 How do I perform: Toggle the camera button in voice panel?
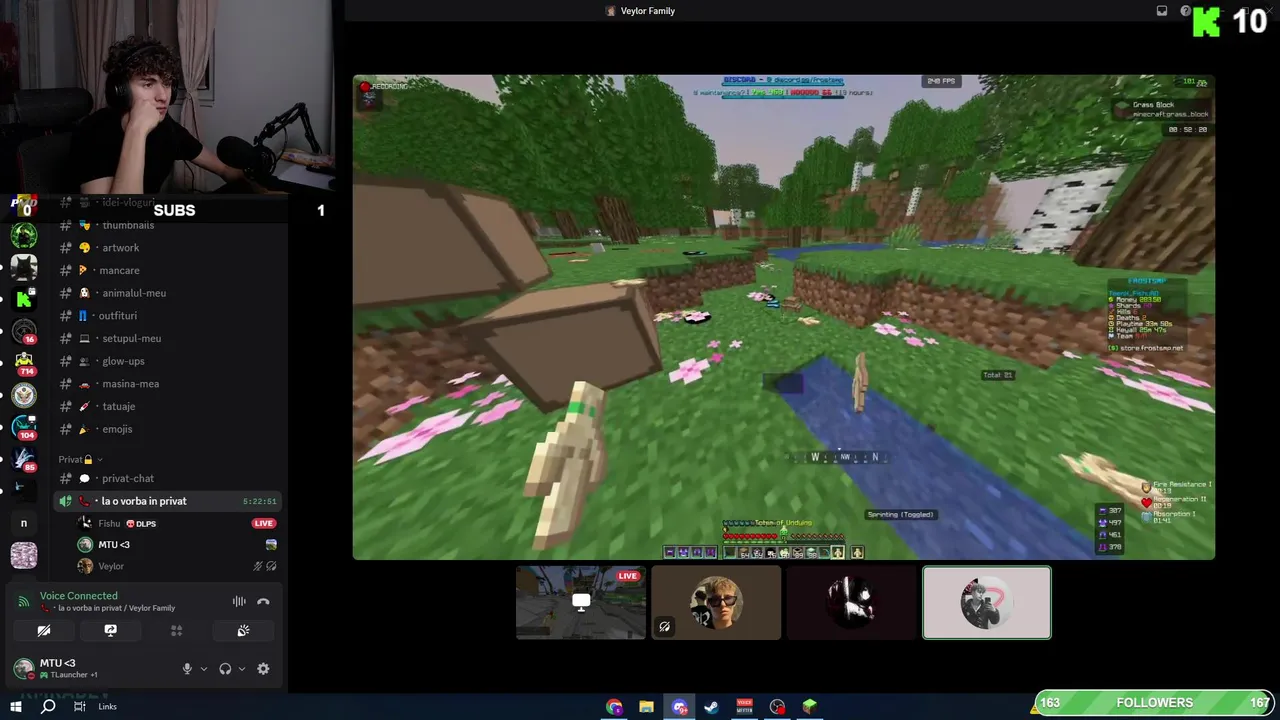pos(44,631)
